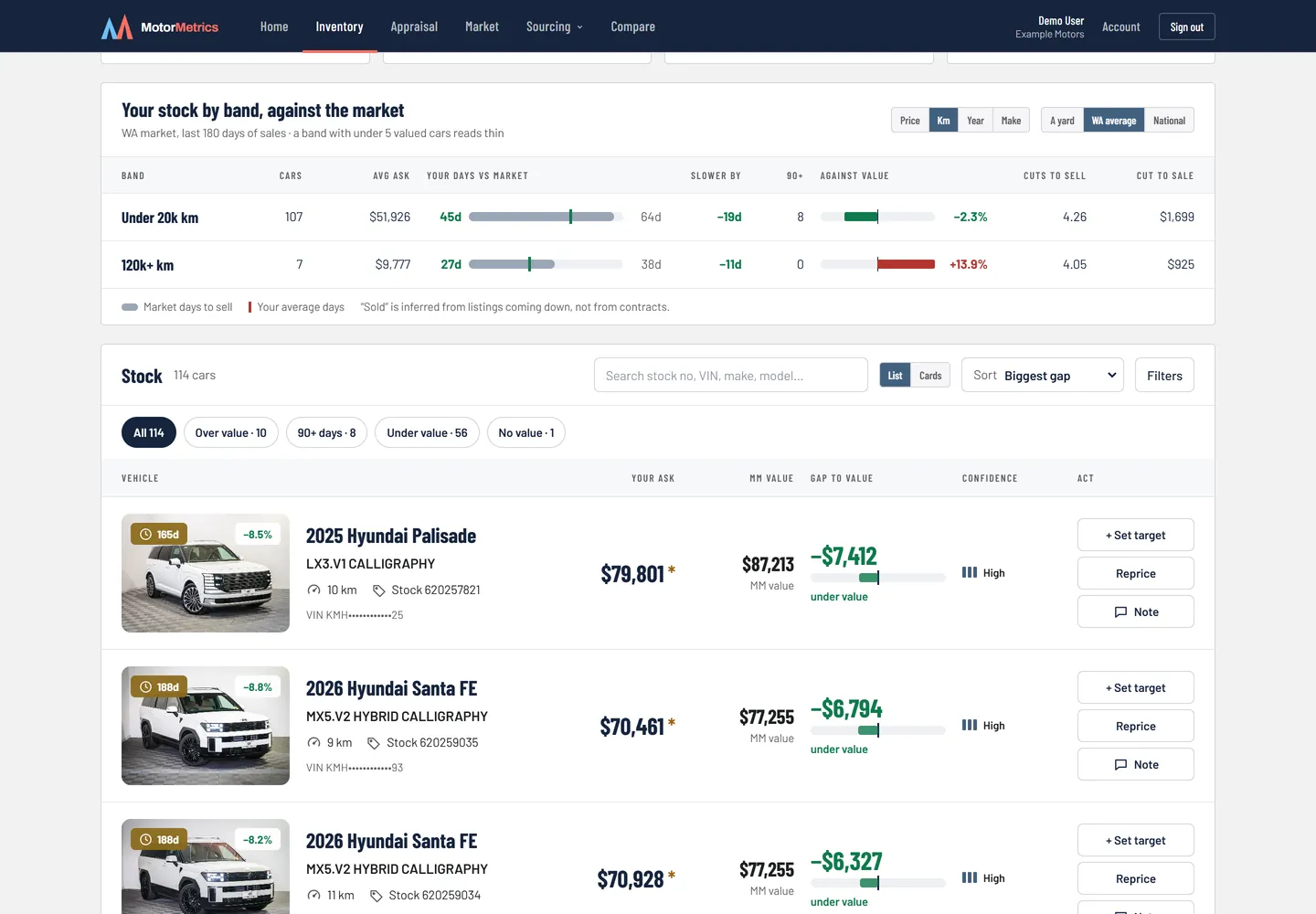This screenshot has height=914, width=1316.
Task: Switch band grouping to Price
Action: coord(910,121)
